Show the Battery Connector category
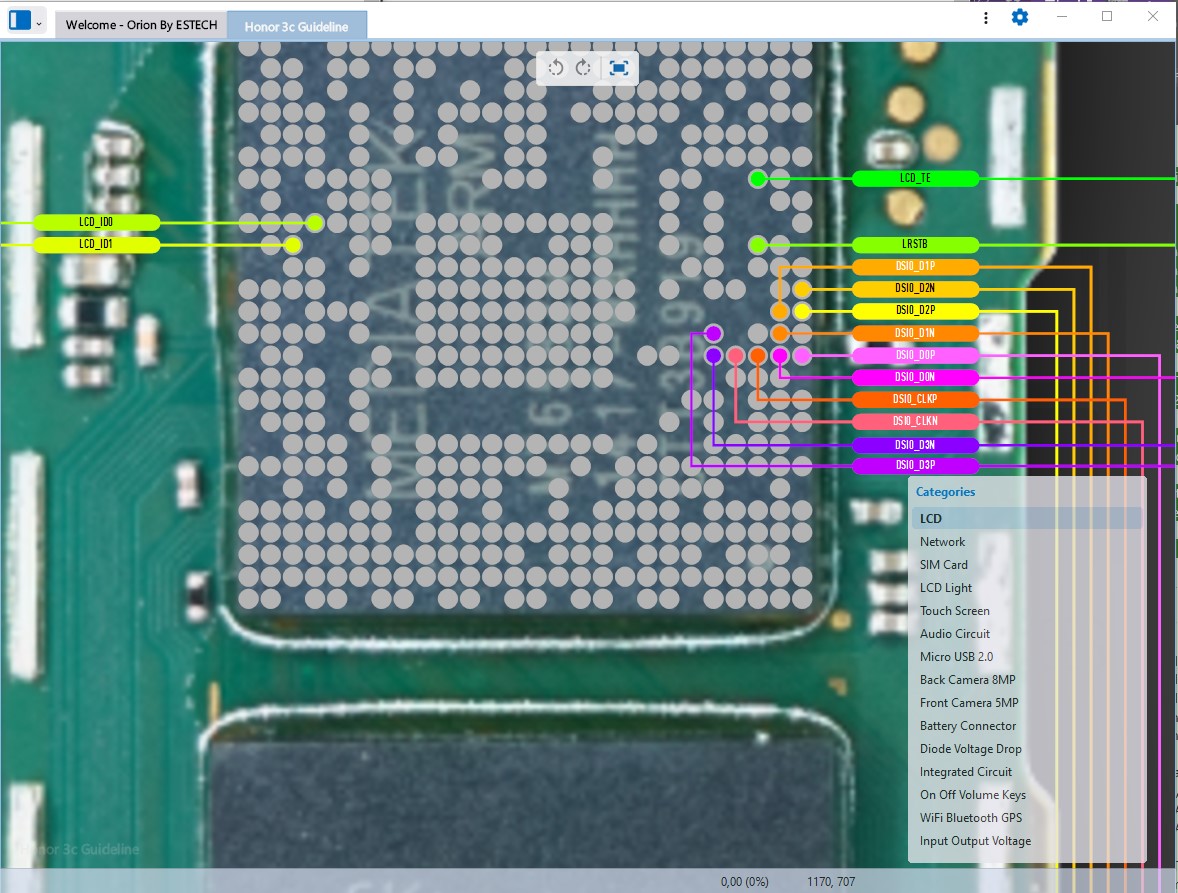 click(967, 726)
